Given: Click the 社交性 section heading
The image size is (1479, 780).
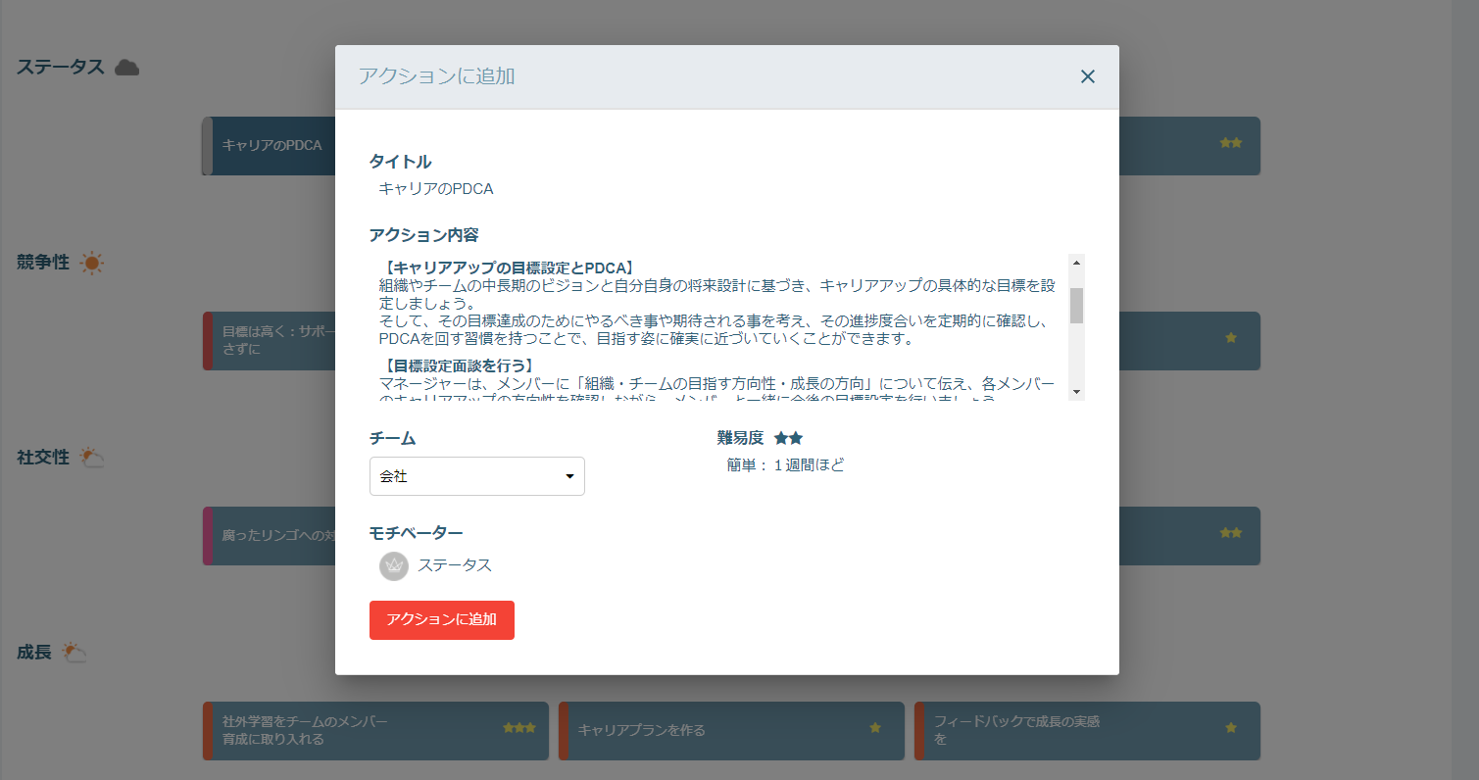Looking at the screenshot, I should click(x=43, y=457).
